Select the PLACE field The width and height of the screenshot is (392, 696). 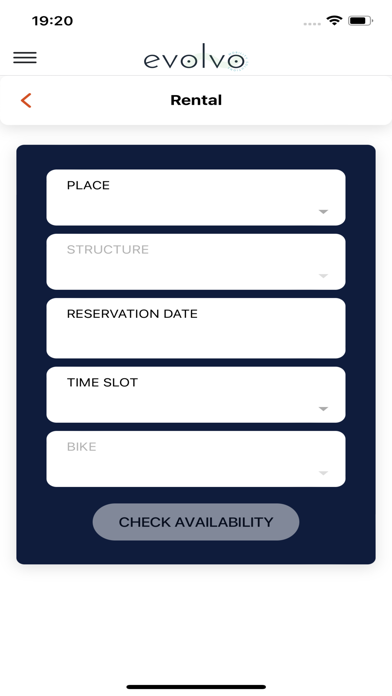pos(196,198)
